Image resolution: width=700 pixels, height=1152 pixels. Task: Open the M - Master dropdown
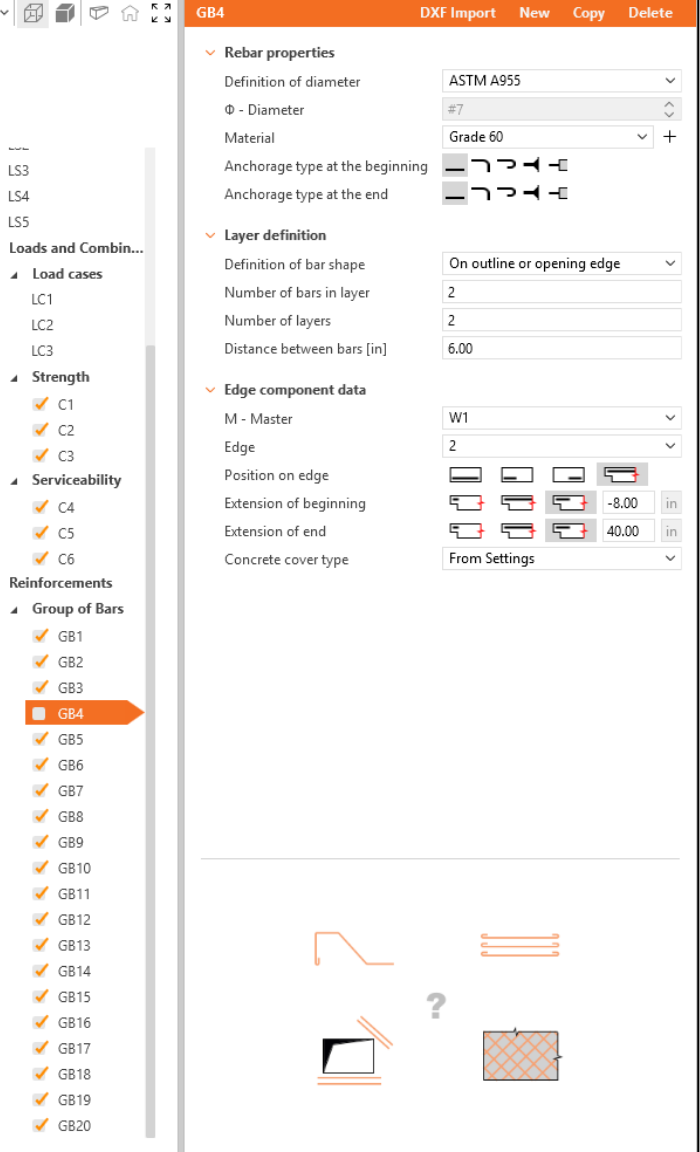(561, 418)
